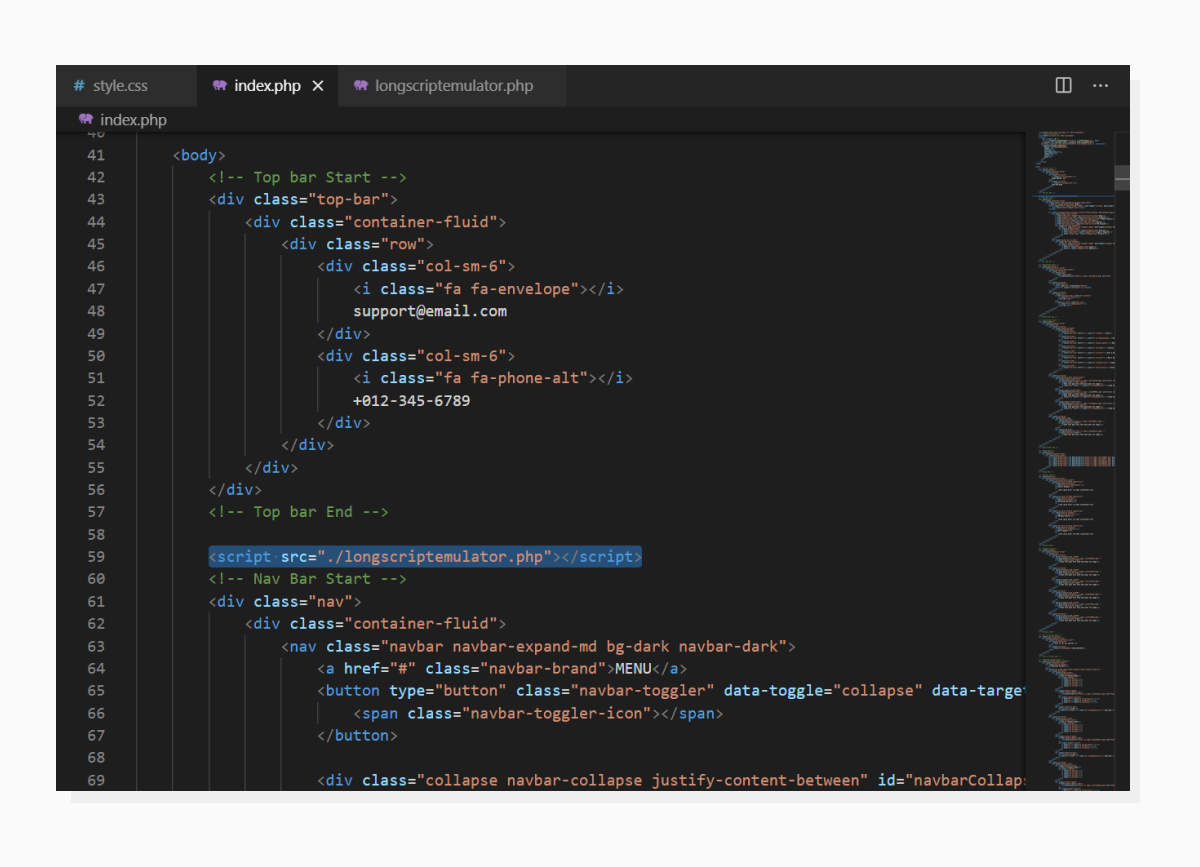Click the PHP elephant icon on index.php tab

pos(219,85)
